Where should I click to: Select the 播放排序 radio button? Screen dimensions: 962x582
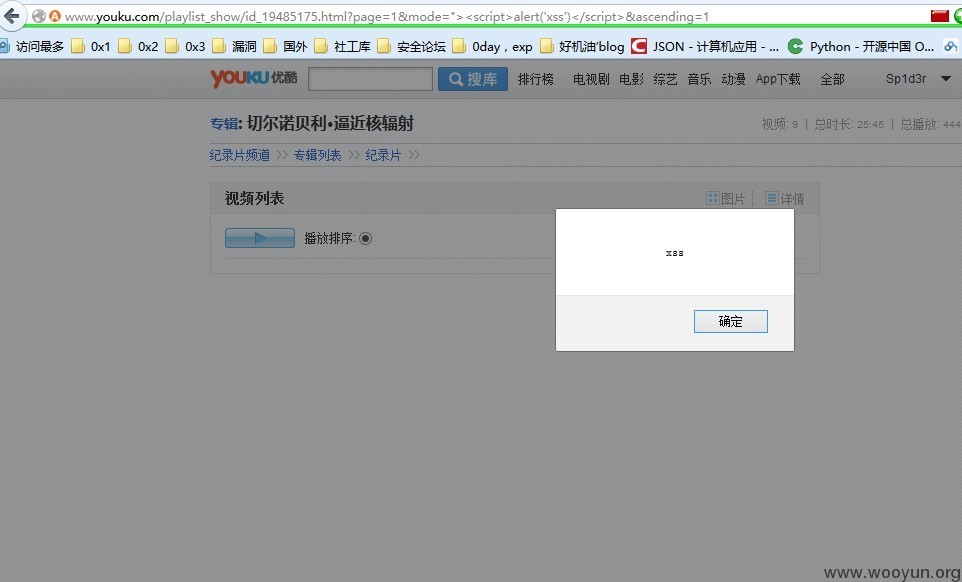pyautogui.click(x=366, y=238)
